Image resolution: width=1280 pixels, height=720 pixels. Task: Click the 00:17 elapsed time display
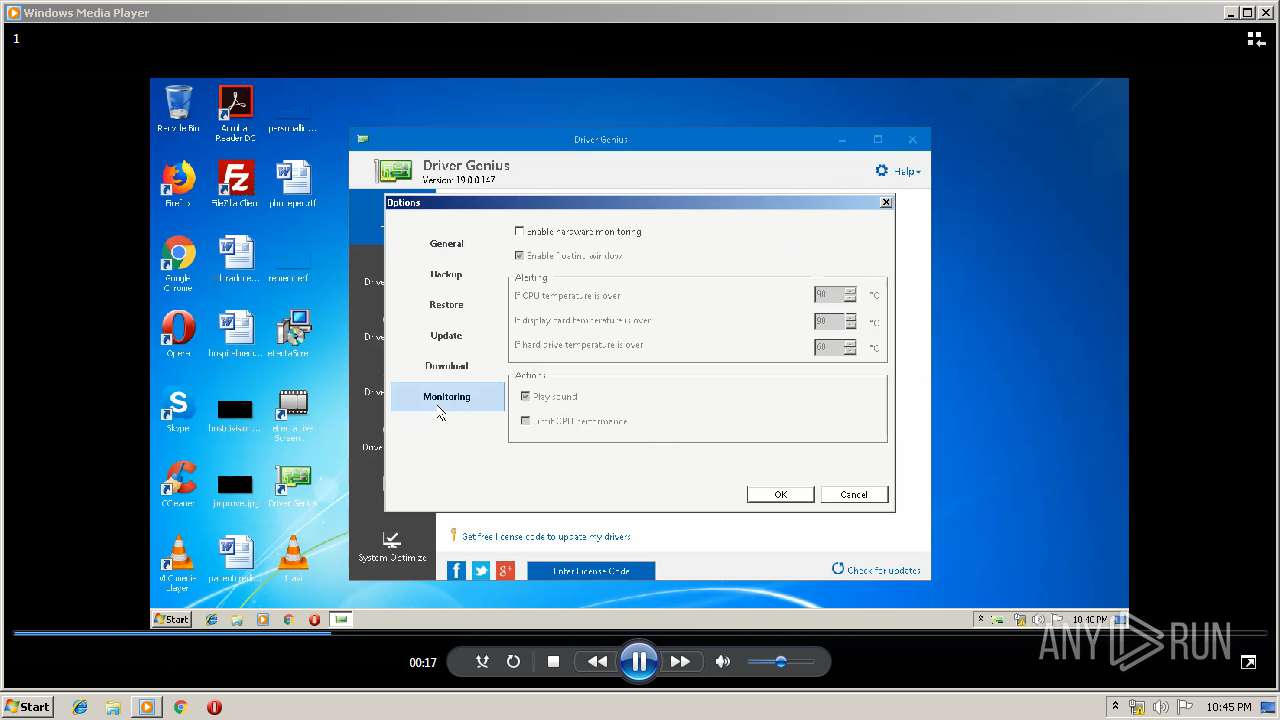point(423,662)
